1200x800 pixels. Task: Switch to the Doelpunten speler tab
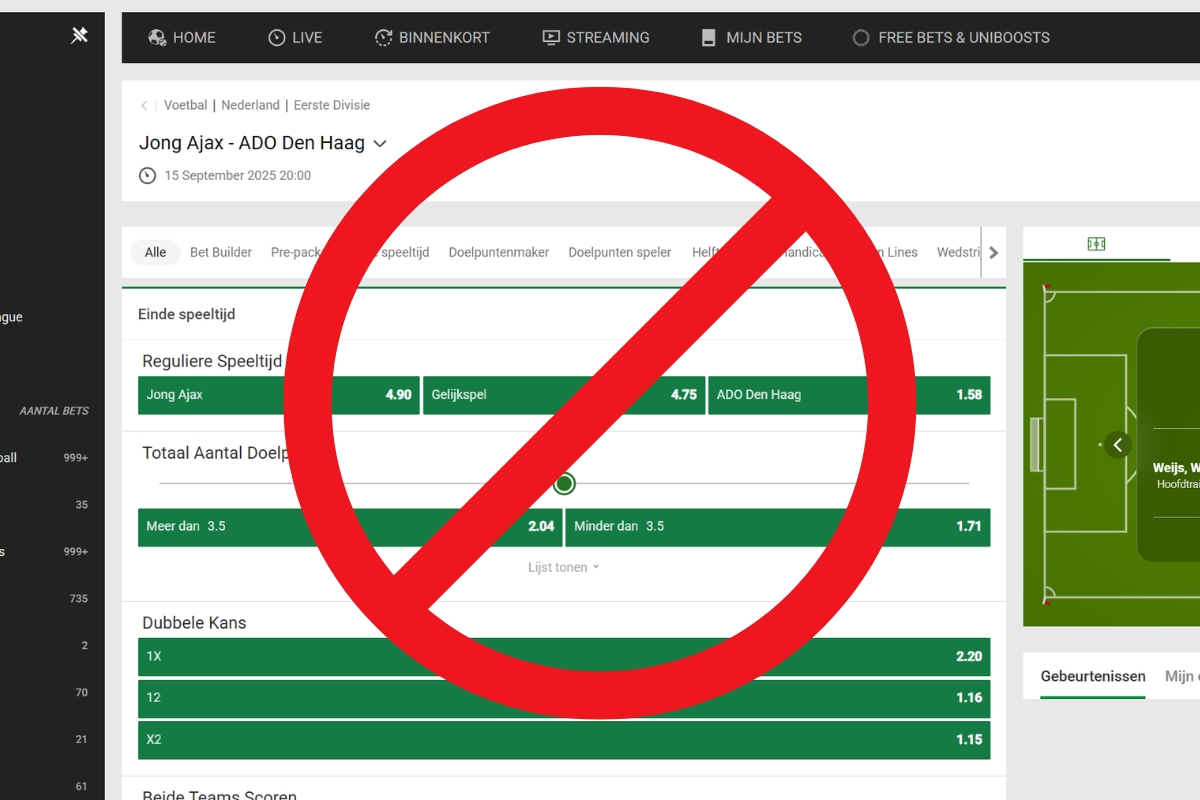pos(620,252)
